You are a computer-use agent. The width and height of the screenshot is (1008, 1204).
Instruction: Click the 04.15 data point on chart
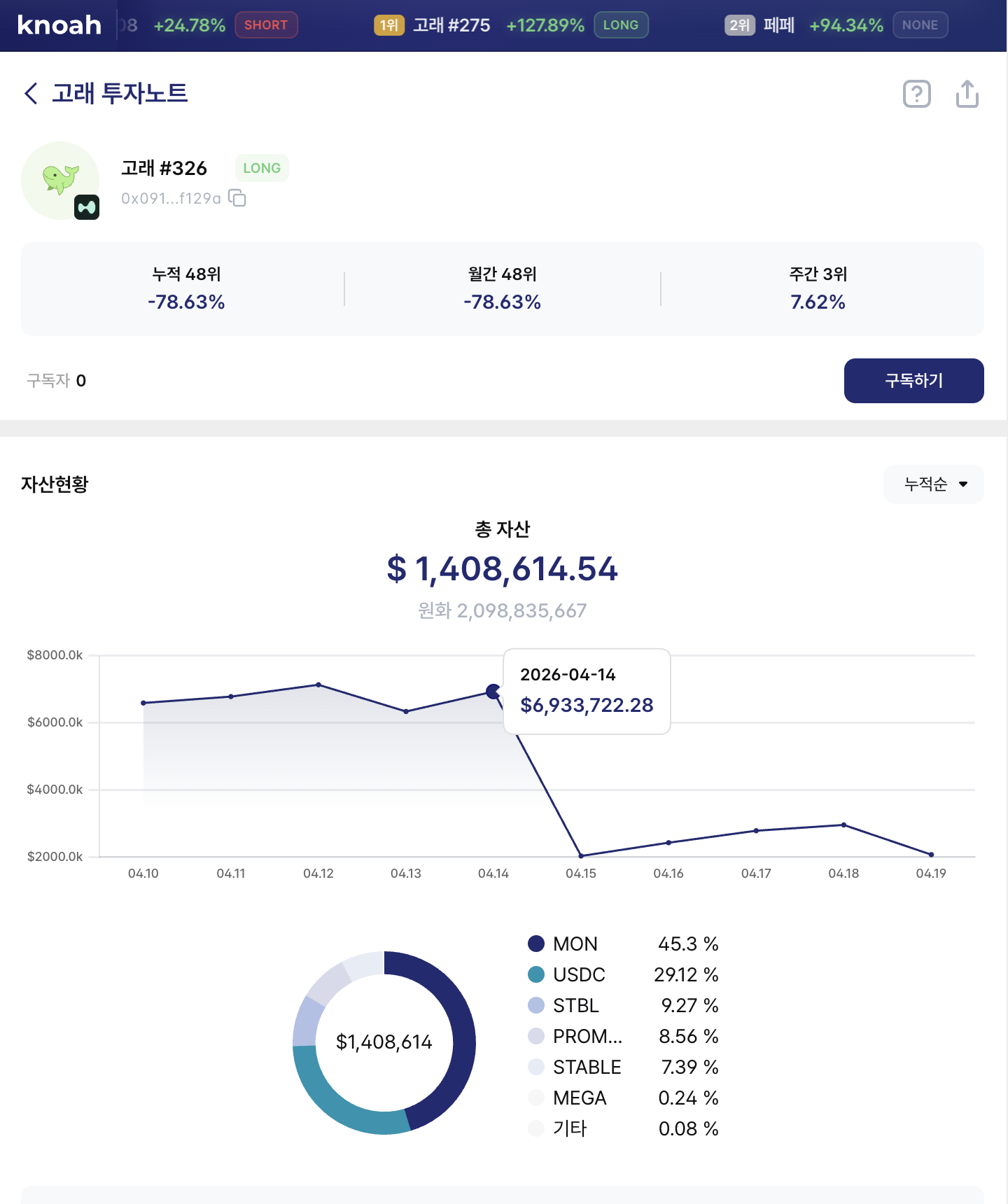click(581, 855)
